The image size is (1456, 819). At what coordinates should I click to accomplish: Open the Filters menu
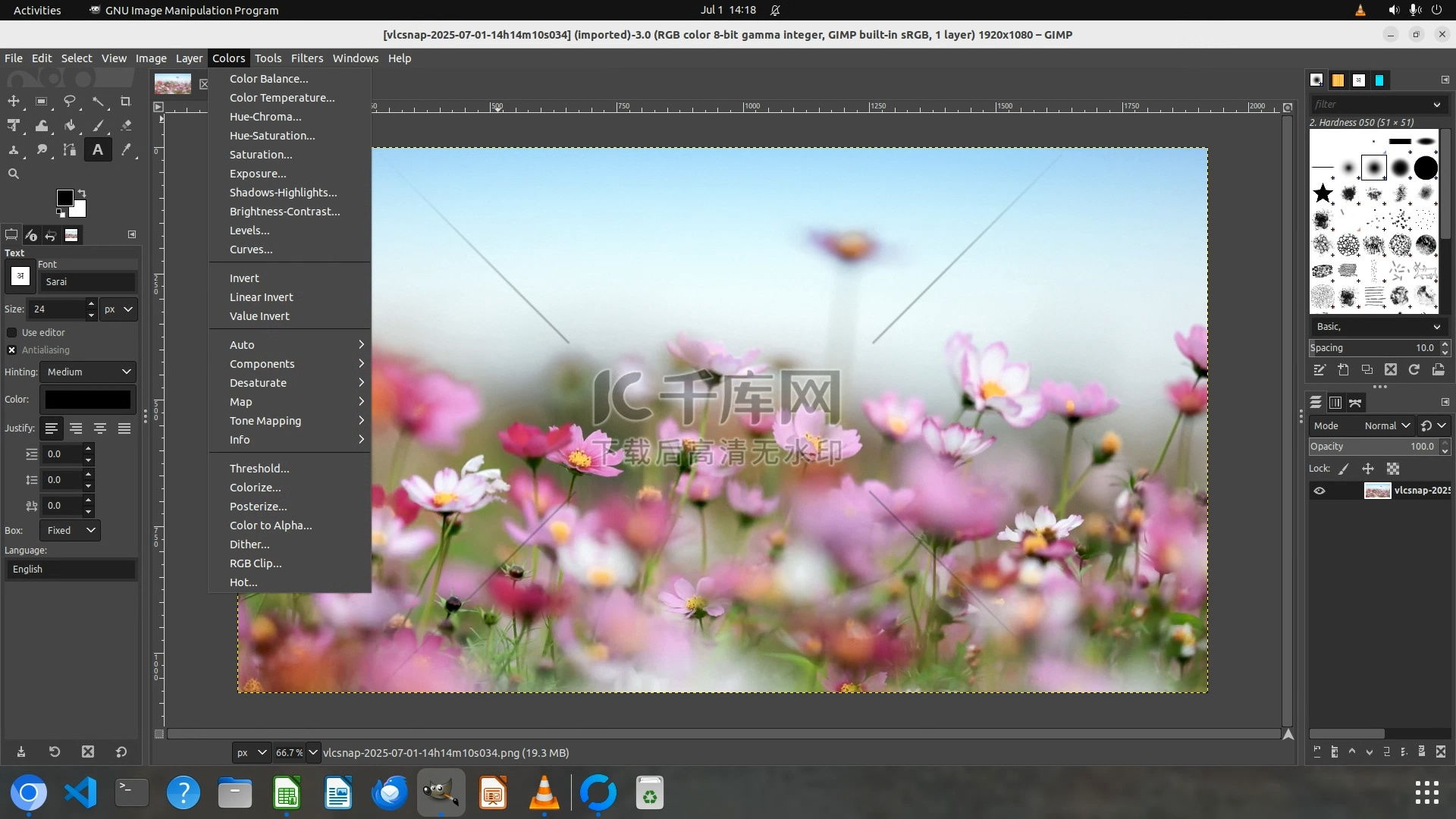(306, 58)
